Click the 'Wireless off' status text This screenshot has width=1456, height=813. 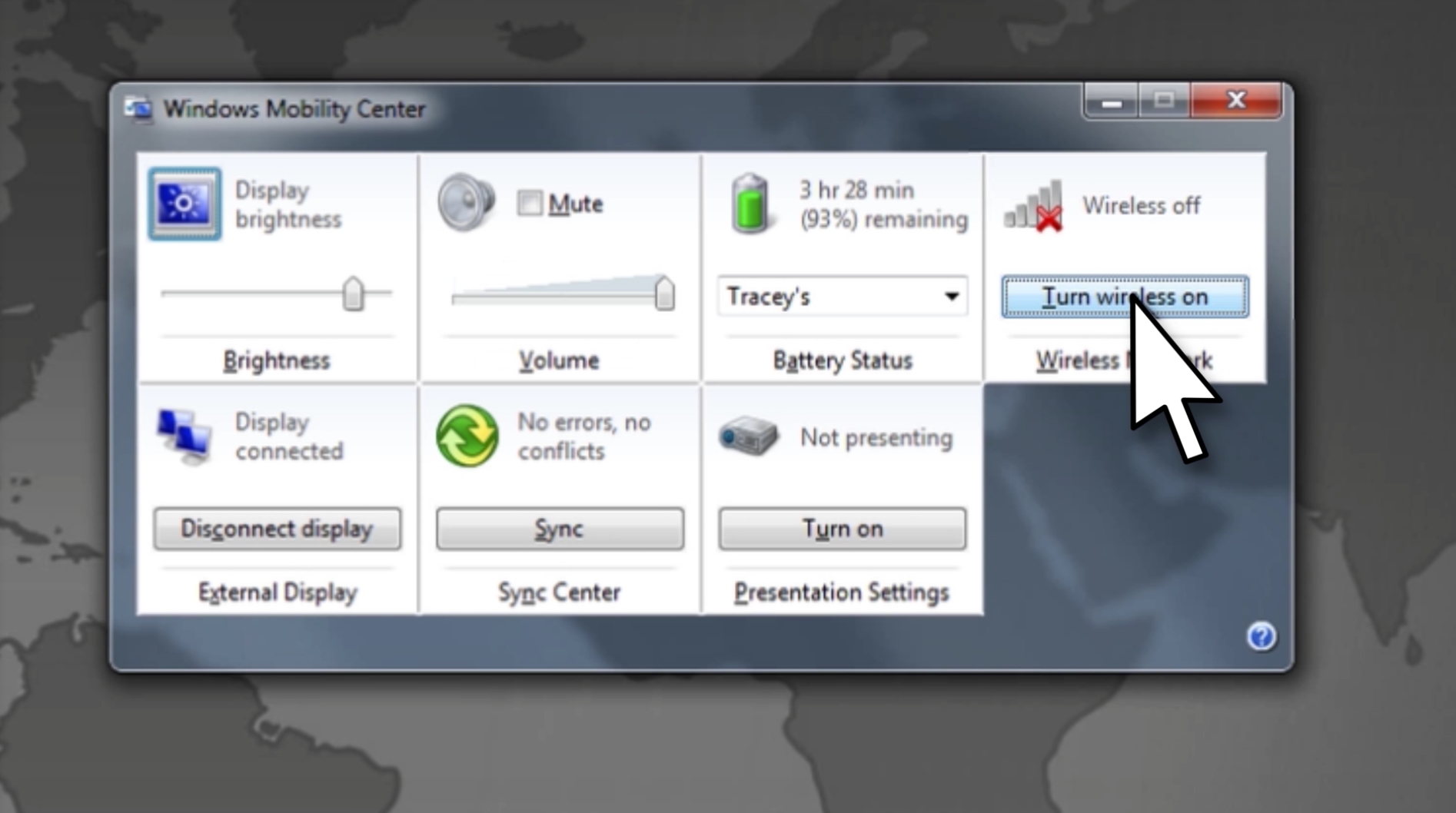click(1142, 205)
